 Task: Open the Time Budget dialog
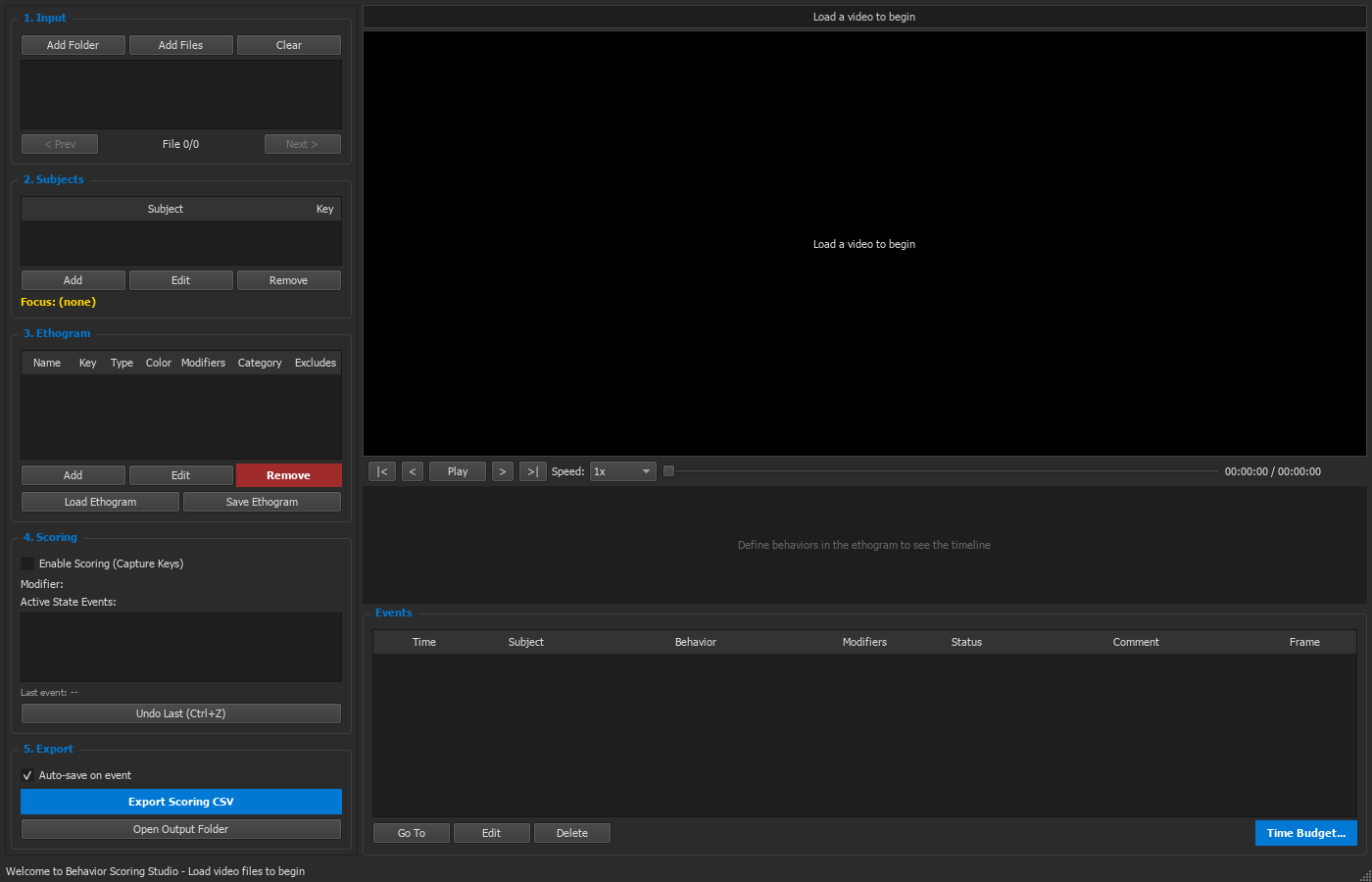pyautogui.click(x=1306, y=833)
